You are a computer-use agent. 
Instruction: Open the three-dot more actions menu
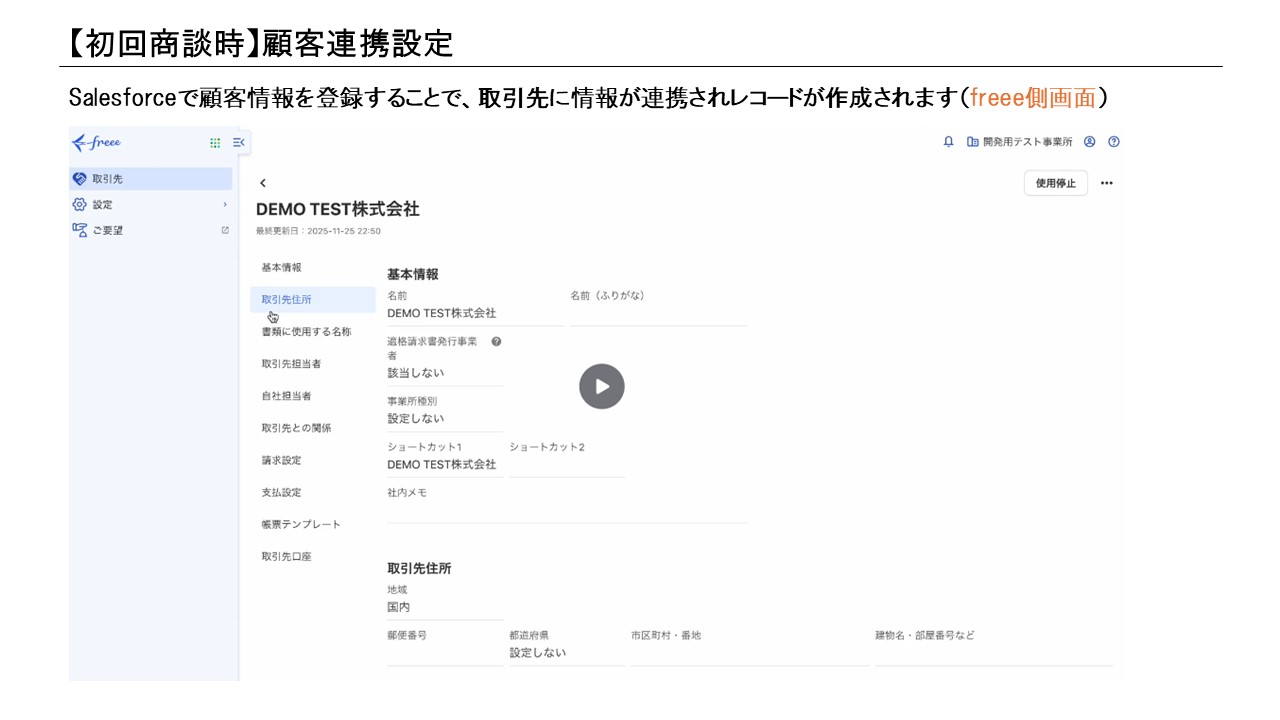pyautogui.click(x=1104, y=183)
